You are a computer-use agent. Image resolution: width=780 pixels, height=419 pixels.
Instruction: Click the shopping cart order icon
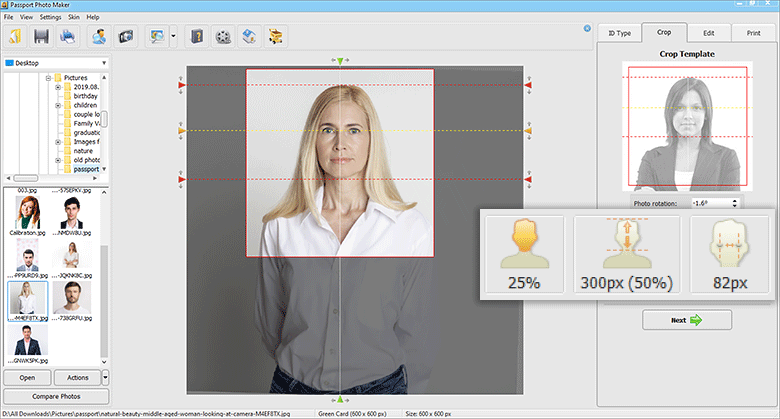click(x=276, y=36)
